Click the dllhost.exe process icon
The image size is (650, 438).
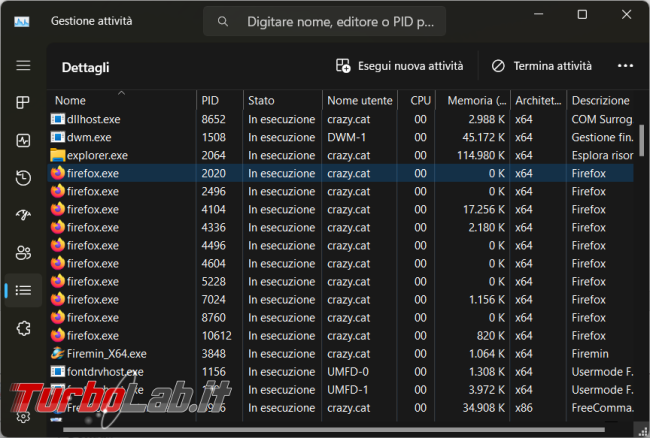(58, 119)
